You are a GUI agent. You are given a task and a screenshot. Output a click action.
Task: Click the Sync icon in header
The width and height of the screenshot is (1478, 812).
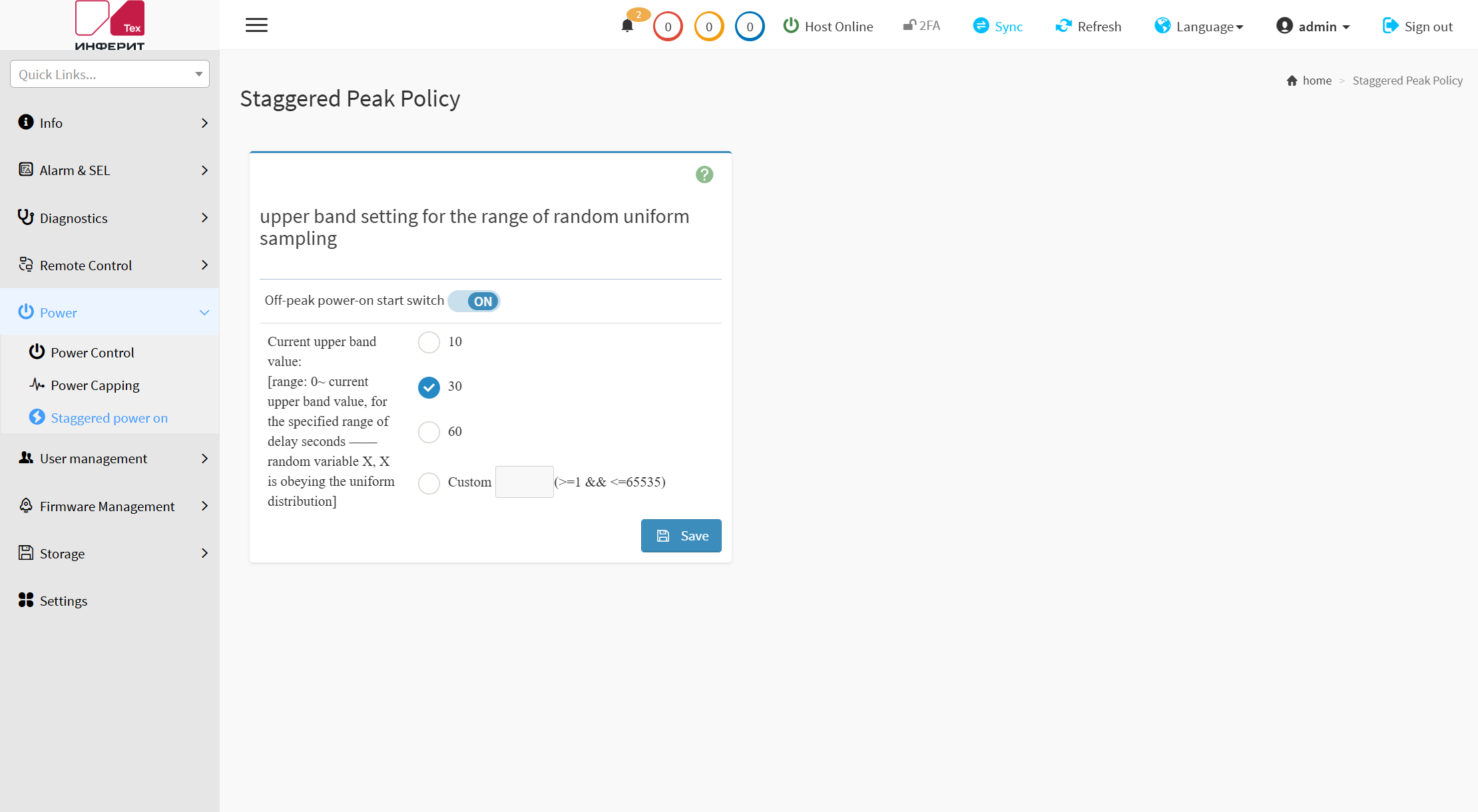click(981, 26)
